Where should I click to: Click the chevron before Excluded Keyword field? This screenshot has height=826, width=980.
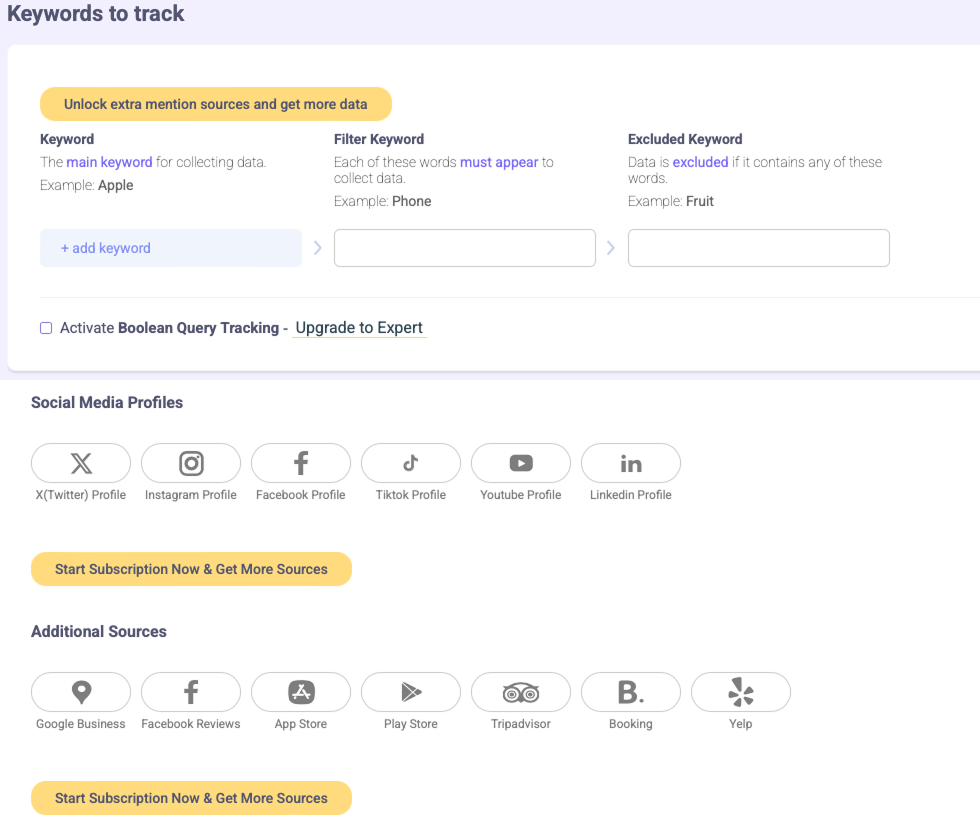click(611, 247)
